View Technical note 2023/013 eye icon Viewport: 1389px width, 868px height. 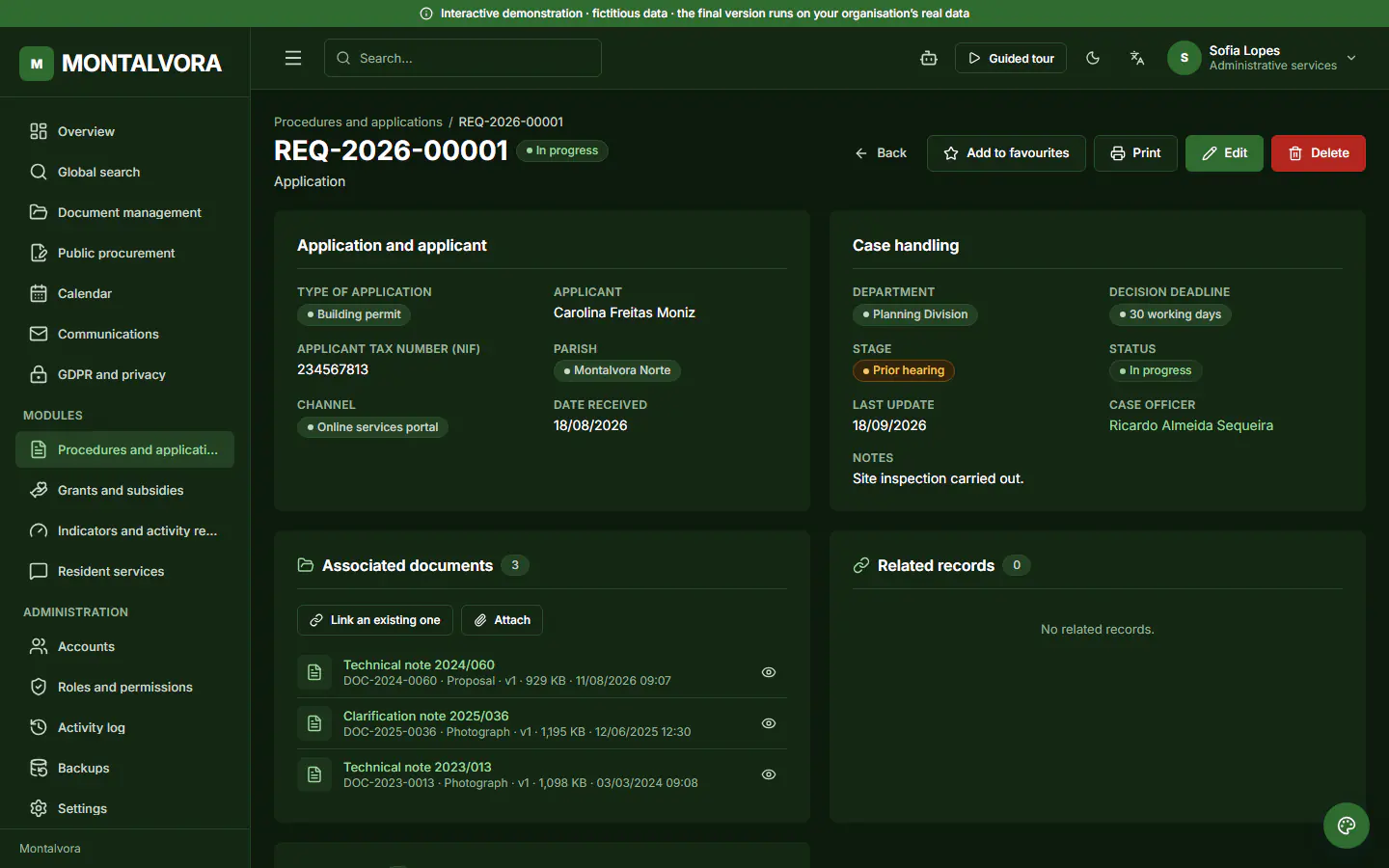(x=769, y=774)
